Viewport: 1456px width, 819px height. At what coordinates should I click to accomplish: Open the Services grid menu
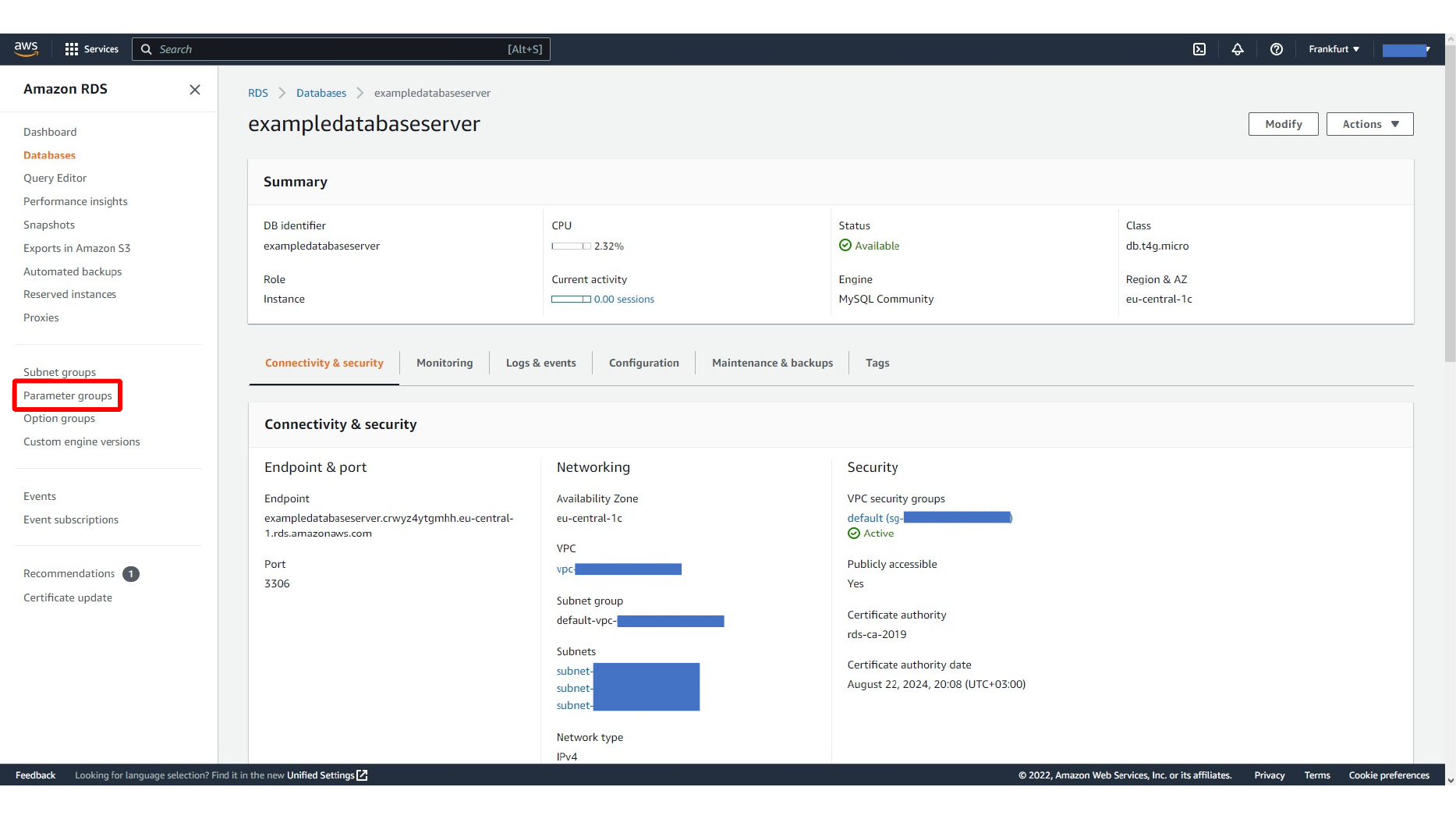coord(92,49)
